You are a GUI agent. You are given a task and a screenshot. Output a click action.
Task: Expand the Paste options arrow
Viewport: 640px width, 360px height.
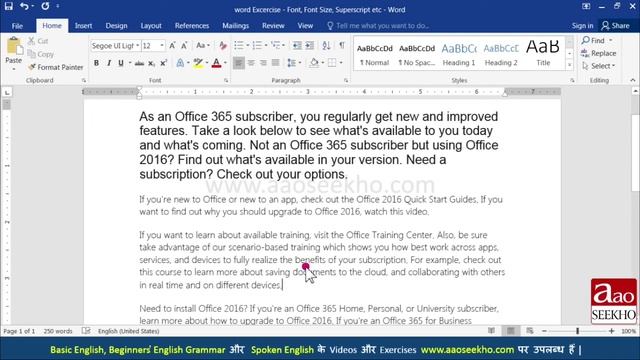[x=13, y=69]
